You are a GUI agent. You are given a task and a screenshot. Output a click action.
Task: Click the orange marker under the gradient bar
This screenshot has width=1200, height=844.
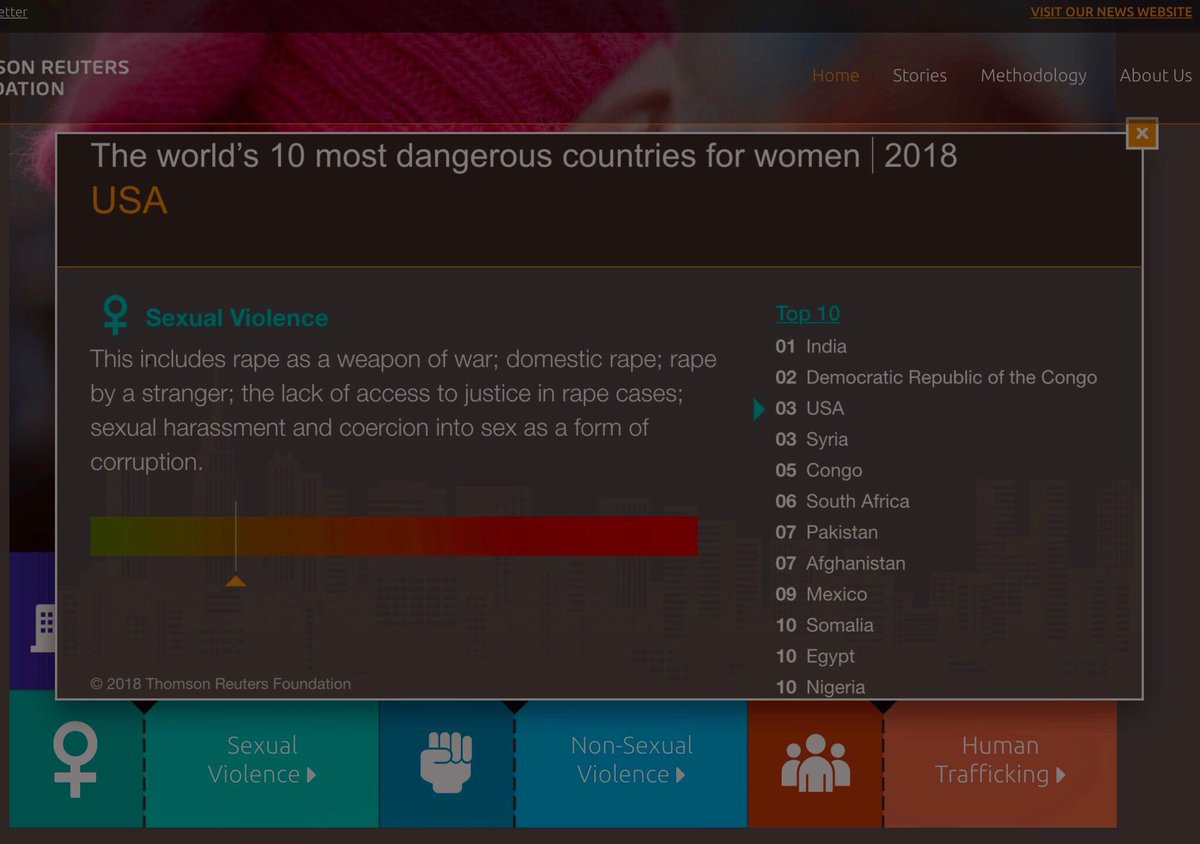tap(235, 581)
